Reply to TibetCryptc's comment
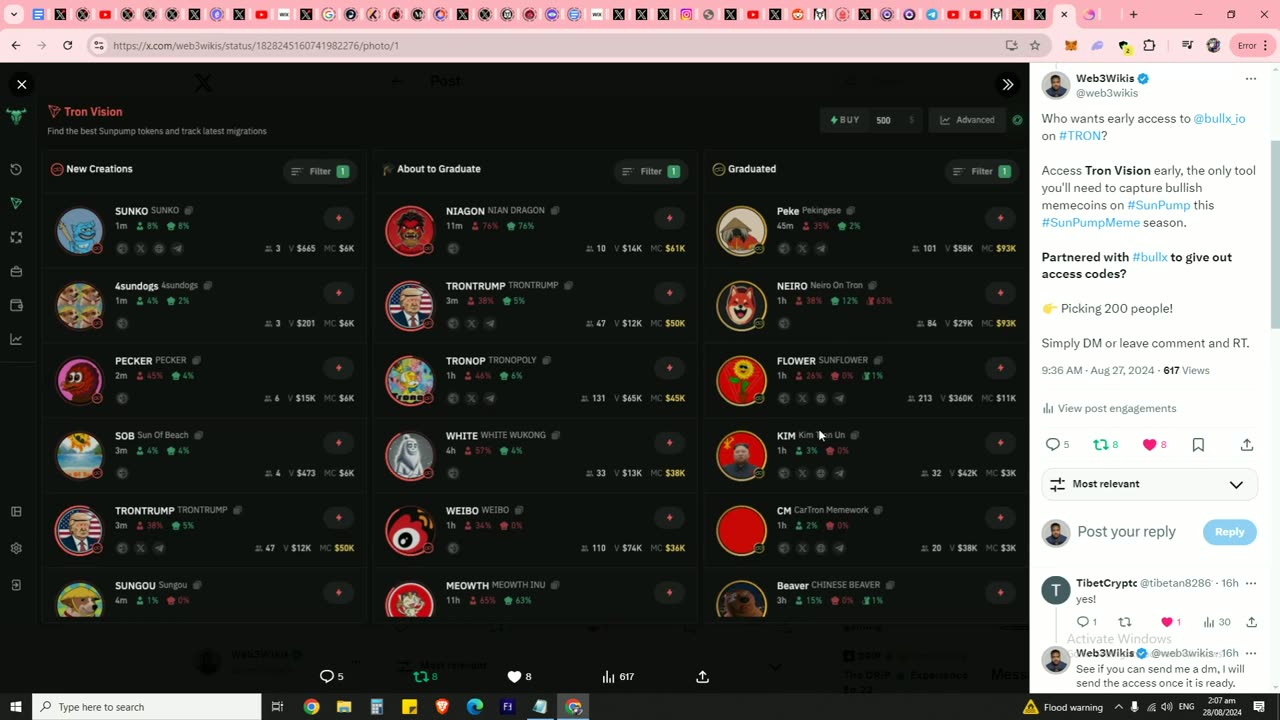This screenshot has height=720, width=1280. (1082, 622)
